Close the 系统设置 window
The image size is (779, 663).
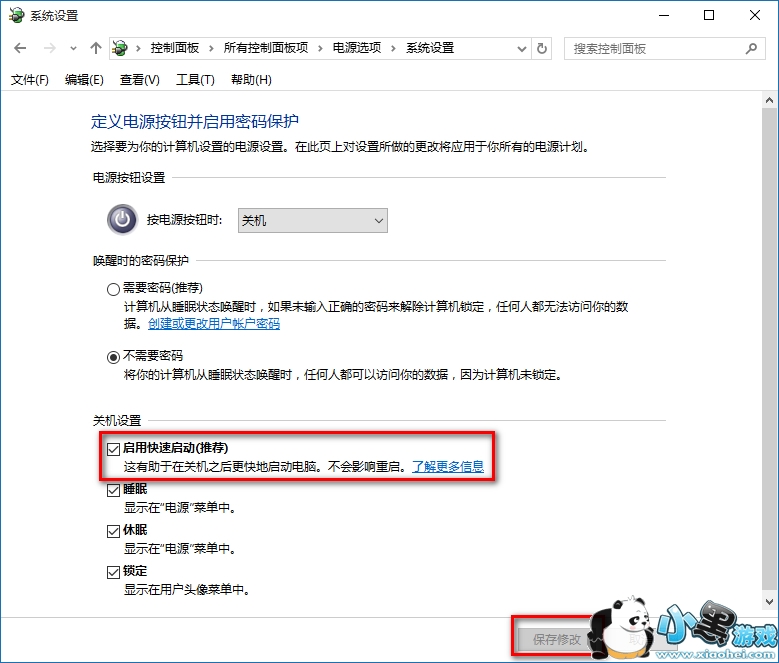click(x=755, y=15)
